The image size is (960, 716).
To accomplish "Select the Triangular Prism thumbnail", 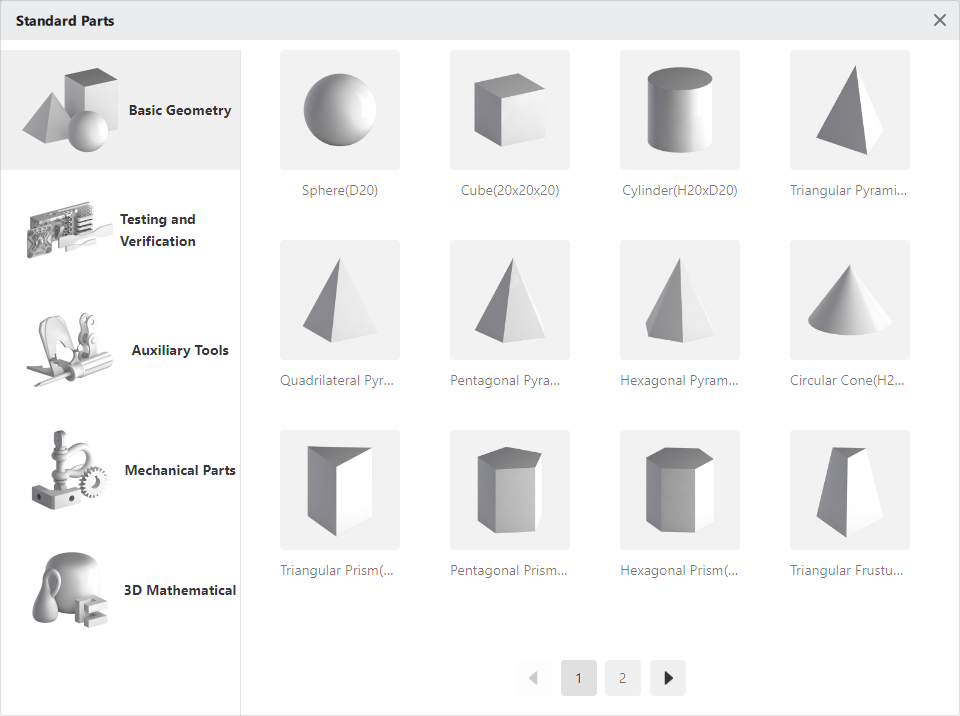I will pos(340,490).
